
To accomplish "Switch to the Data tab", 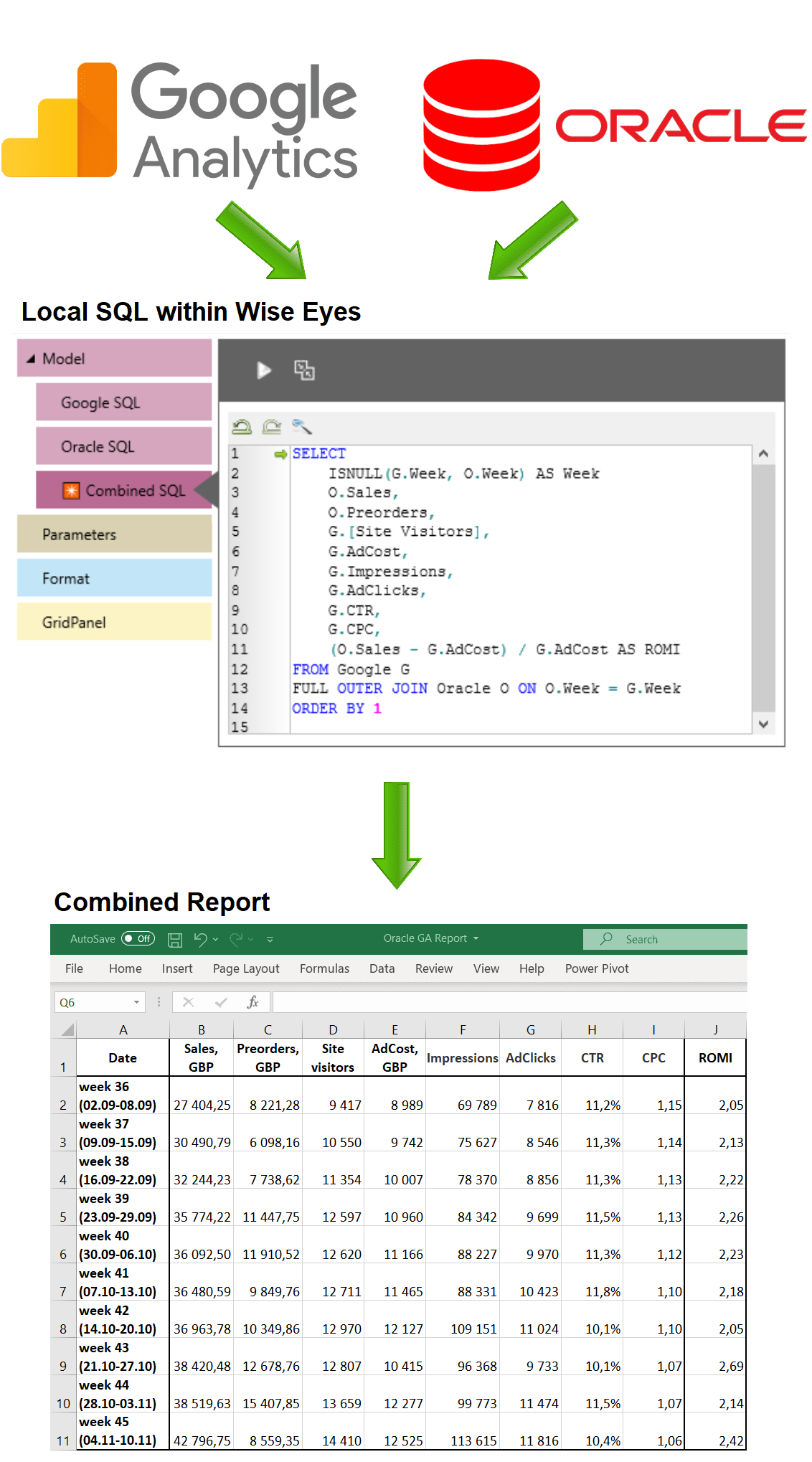I will tap(382, 968).
